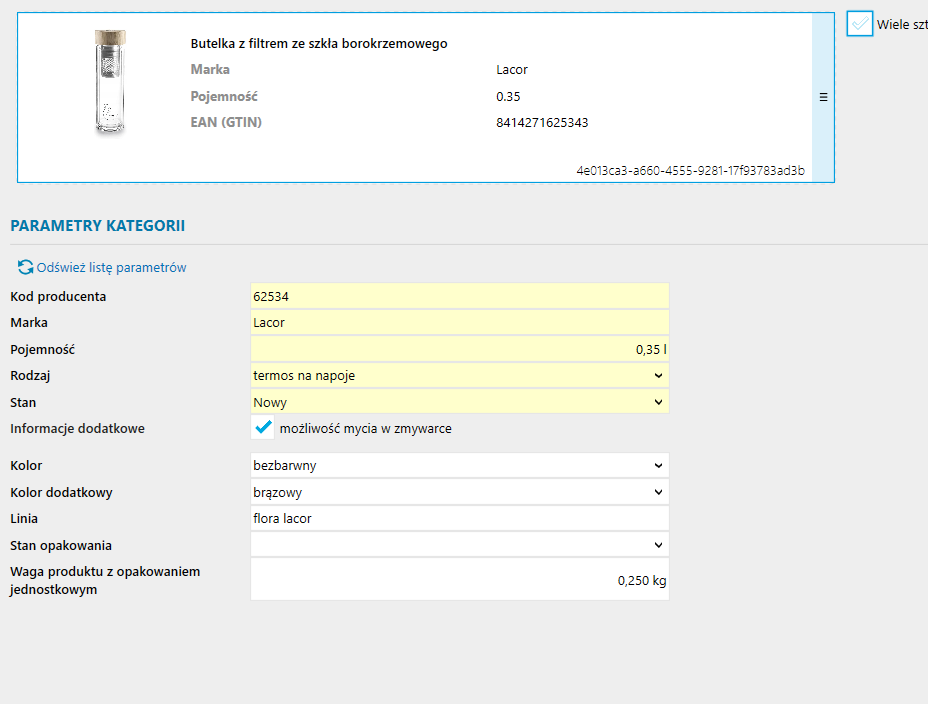Image resolution: width=928 pixels, height=704 pixels.
Task: Select the Linia field with 'flora lacor'
Action: click(459, 519)
